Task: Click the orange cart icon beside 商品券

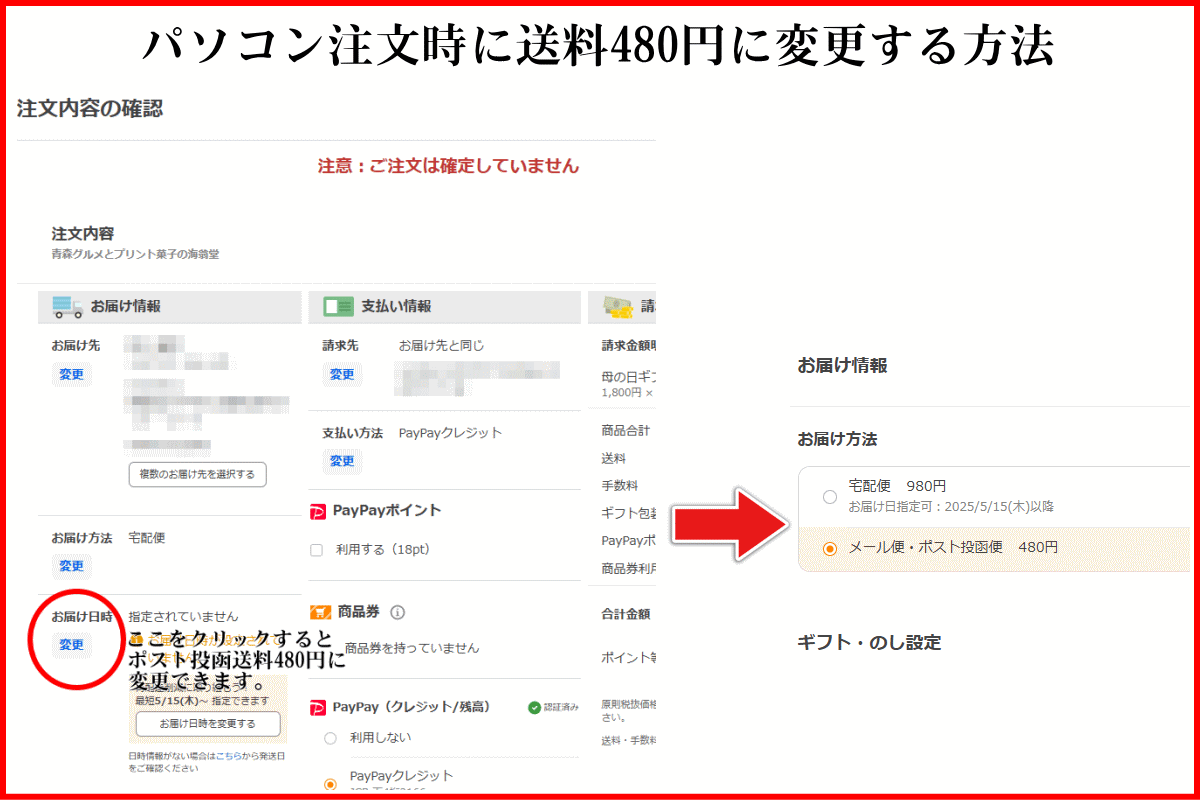Action: [320, 612]
